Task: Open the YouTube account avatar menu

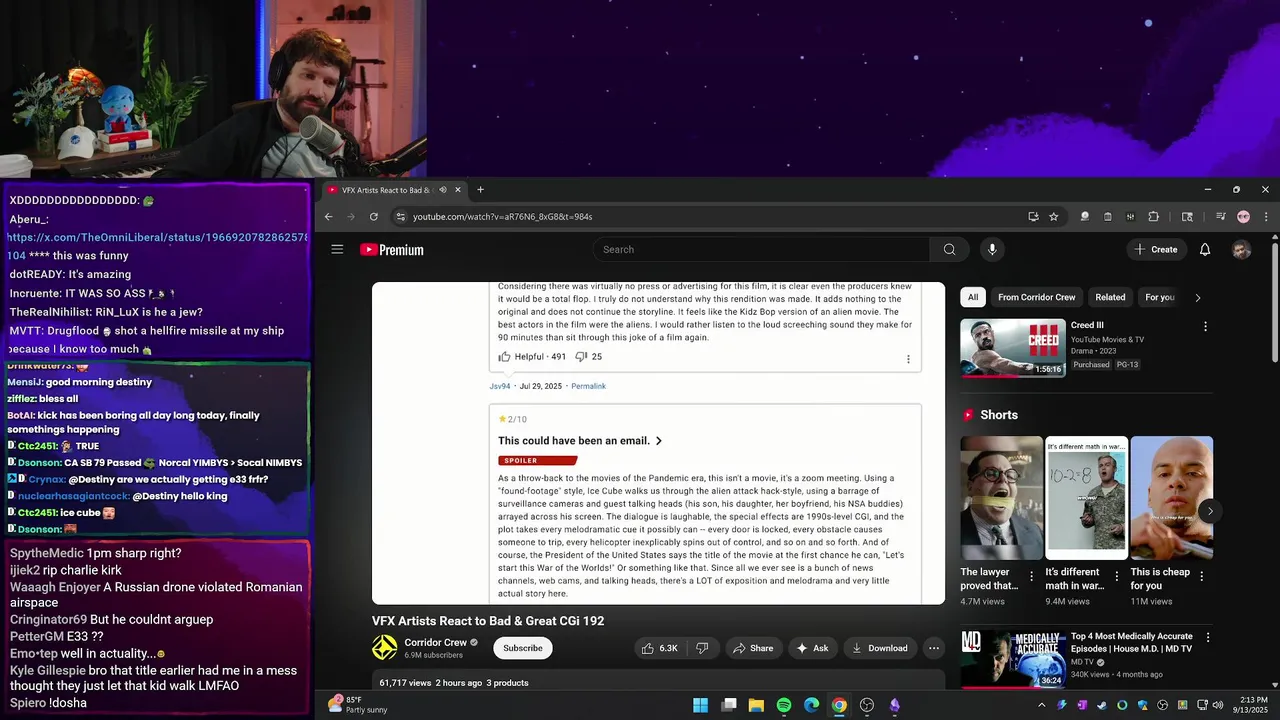Action: pos(1241,250)
